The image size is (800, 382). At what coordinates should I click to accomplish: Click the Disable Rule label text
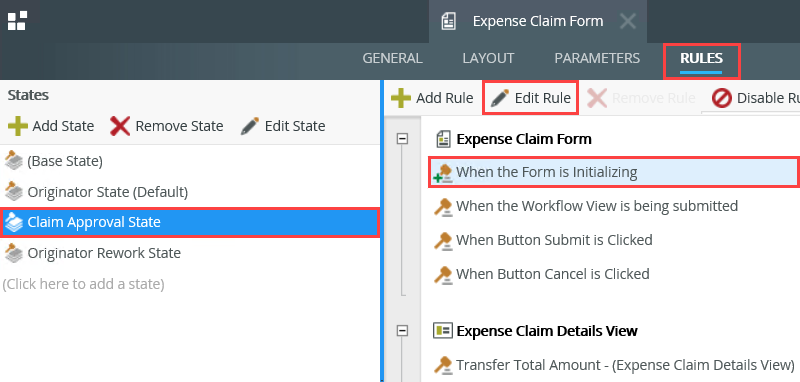768,98
